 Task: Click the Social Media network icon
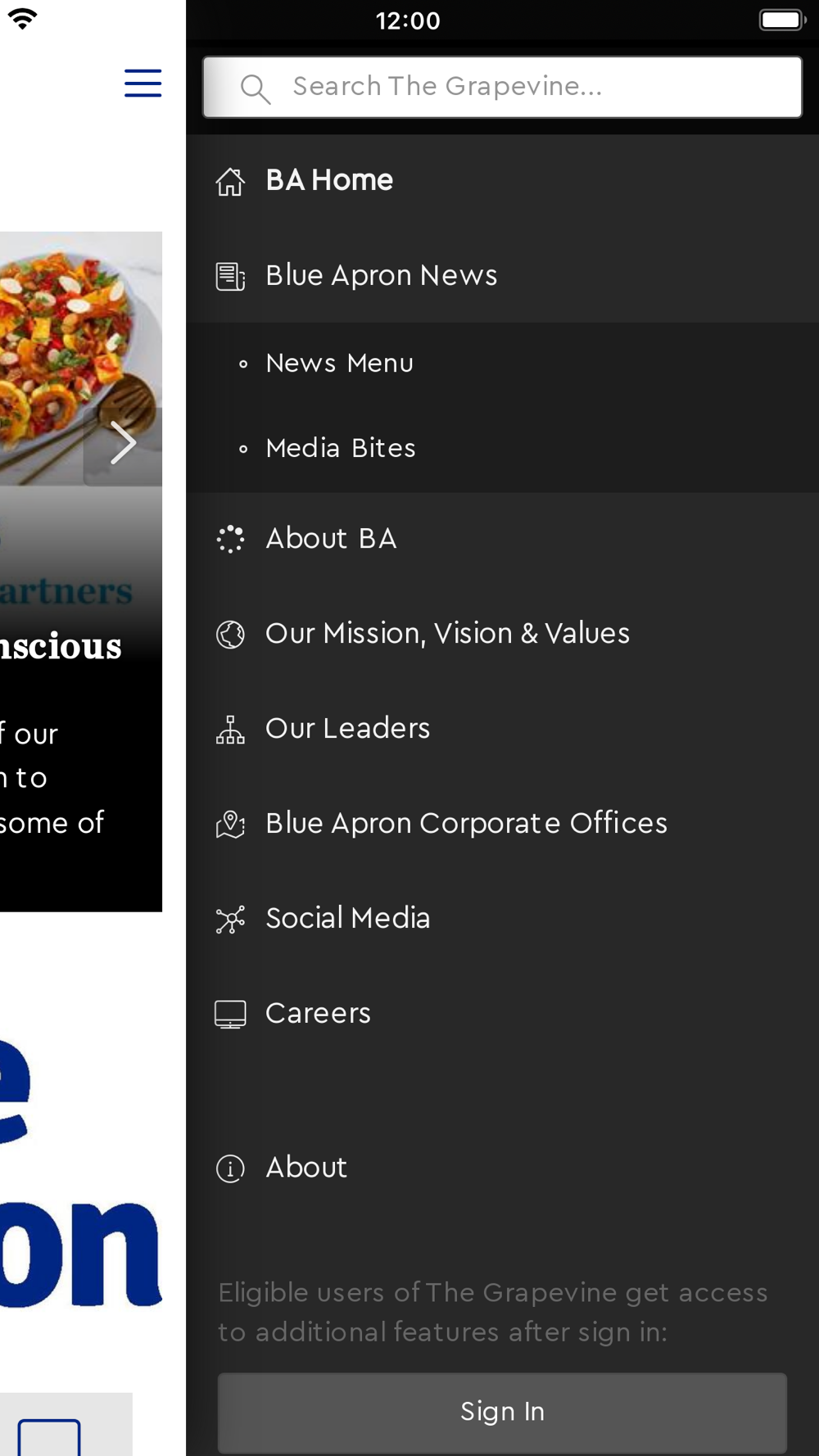pyautogui.click(x=230, y=919)
